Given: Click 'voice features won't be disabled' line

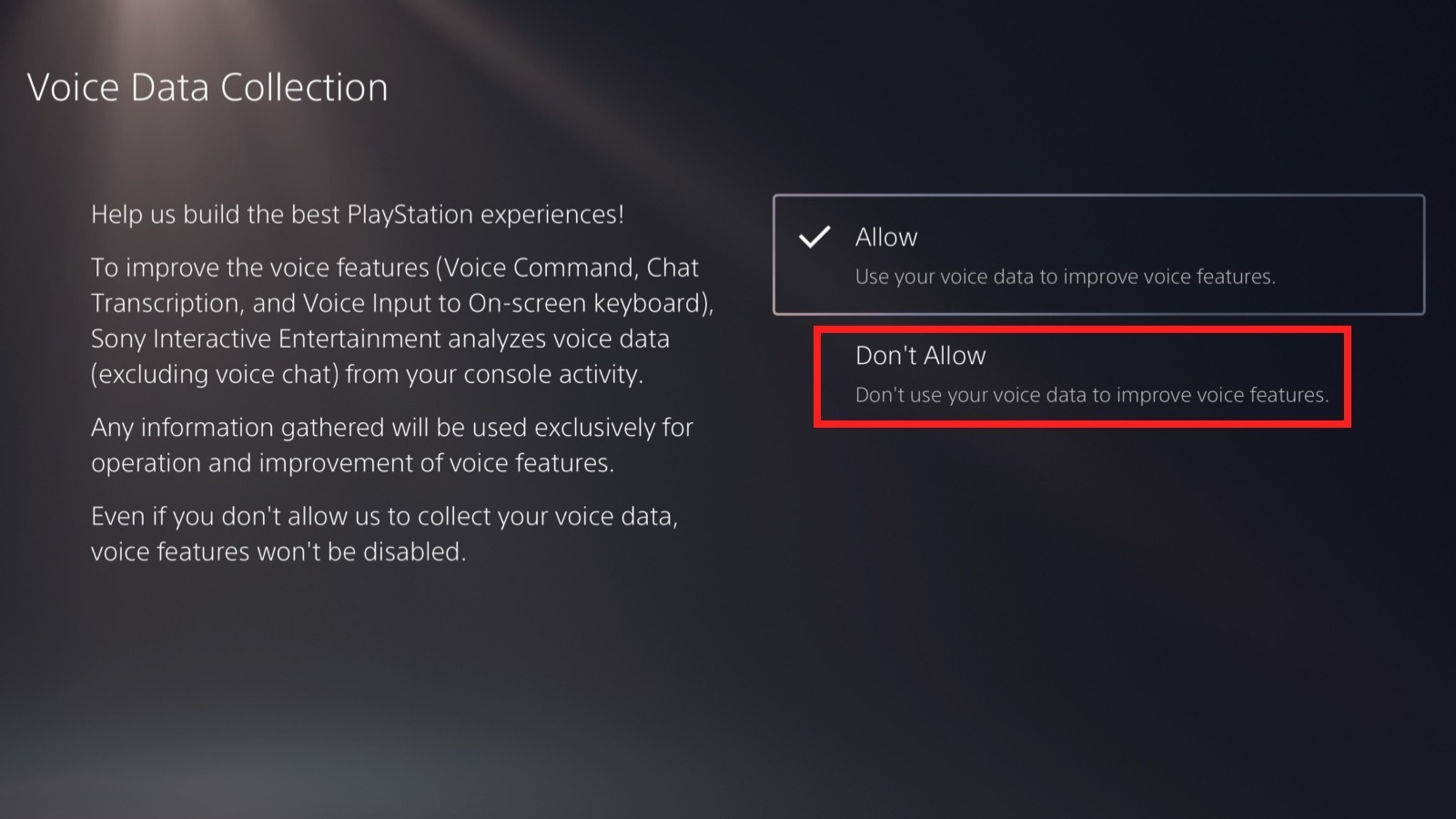Looking at the screenshot, I should [278, 552].
